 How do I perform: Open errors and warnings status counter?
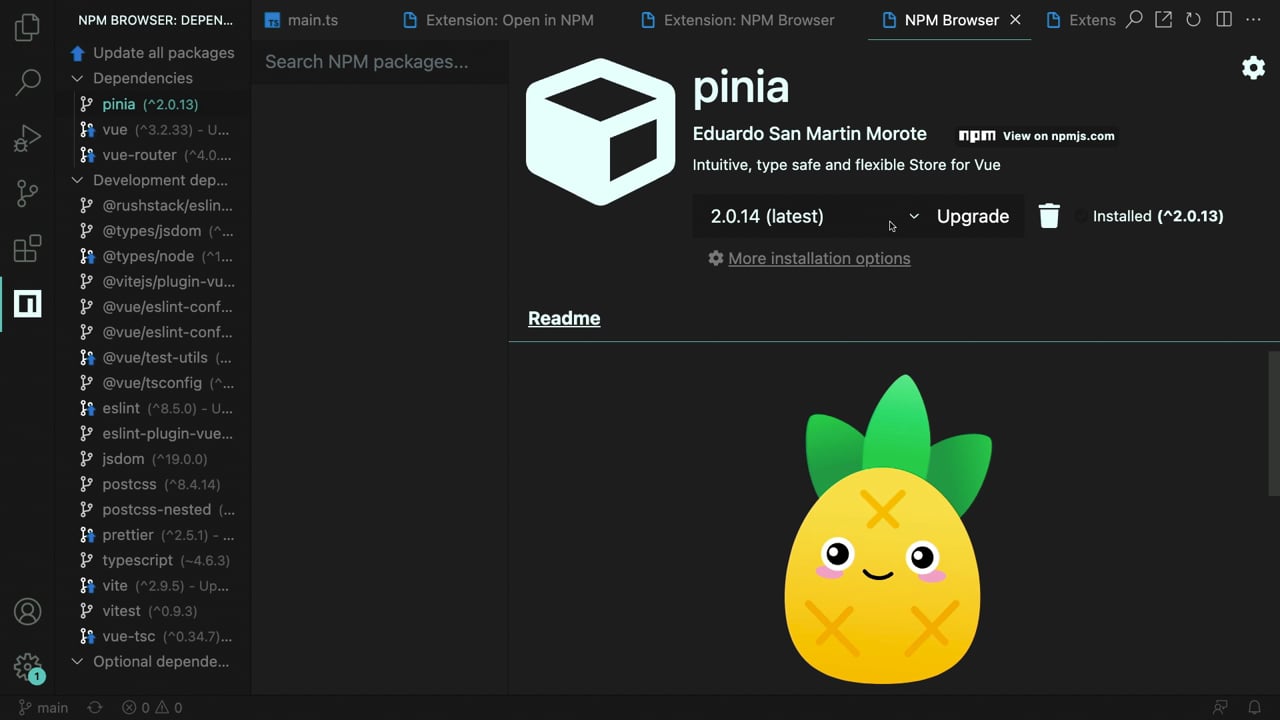[x=152, y=708]
